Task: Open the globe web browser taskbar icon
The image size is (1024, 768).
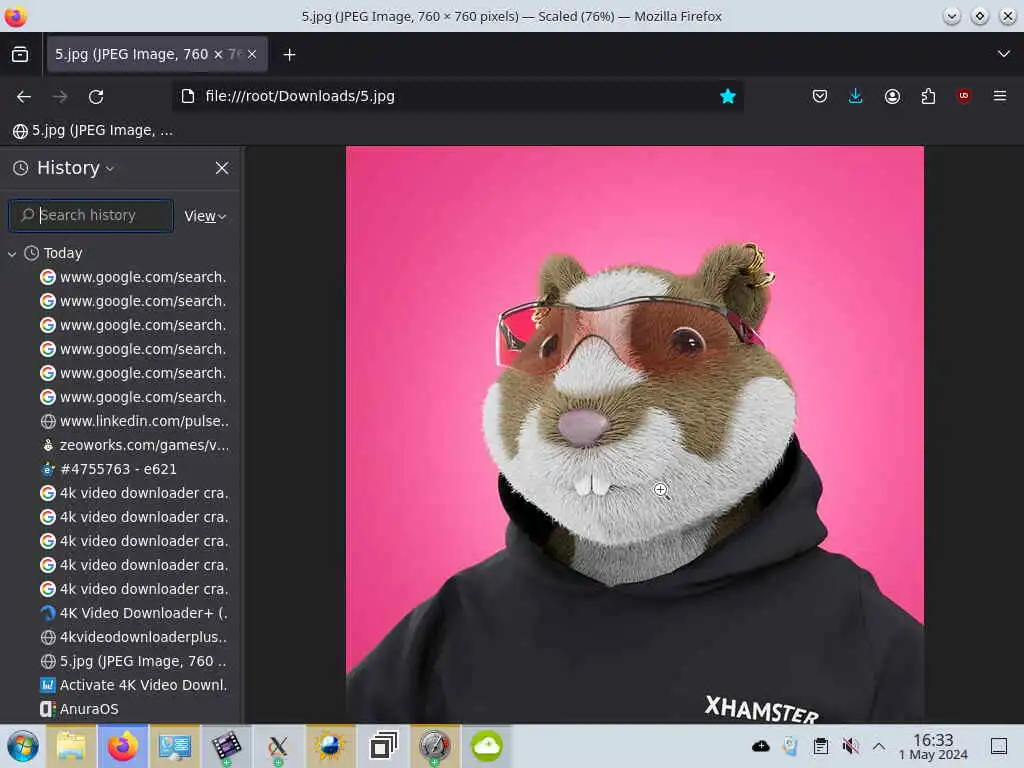Action: coord(330,746)
